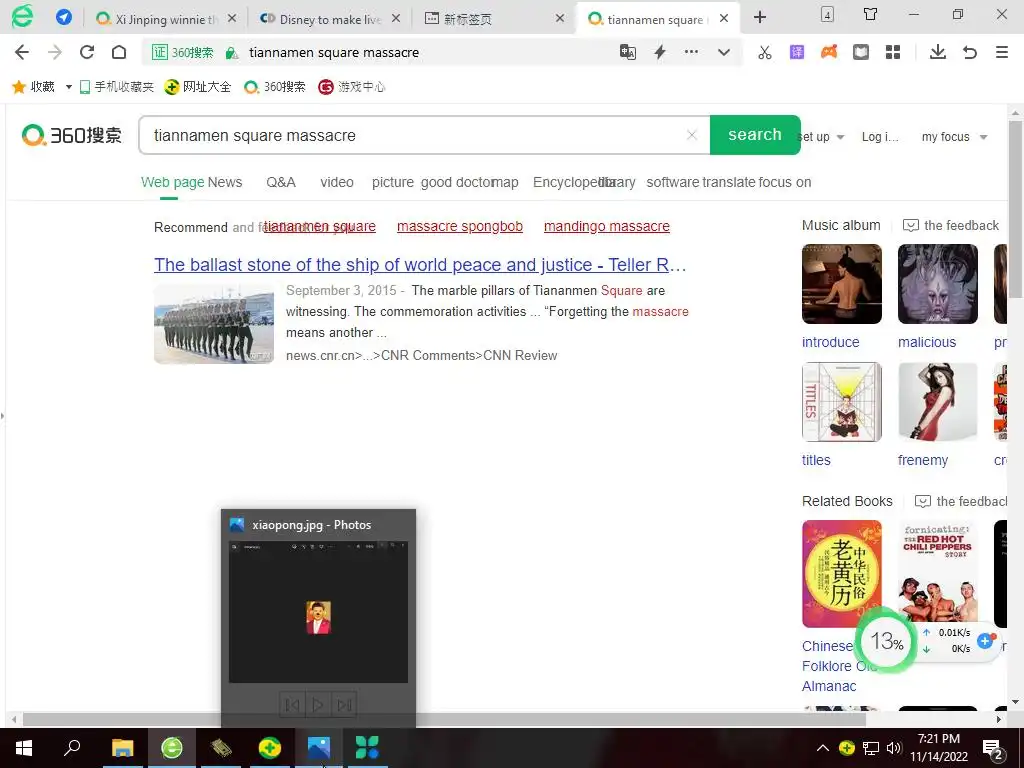Open a new tab with plus button

pyautogui.click(x=760, y=17)
